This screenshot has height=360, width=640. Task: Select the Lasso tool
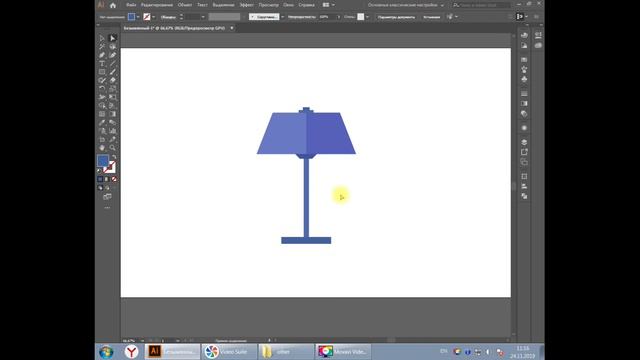click(113, 47)
